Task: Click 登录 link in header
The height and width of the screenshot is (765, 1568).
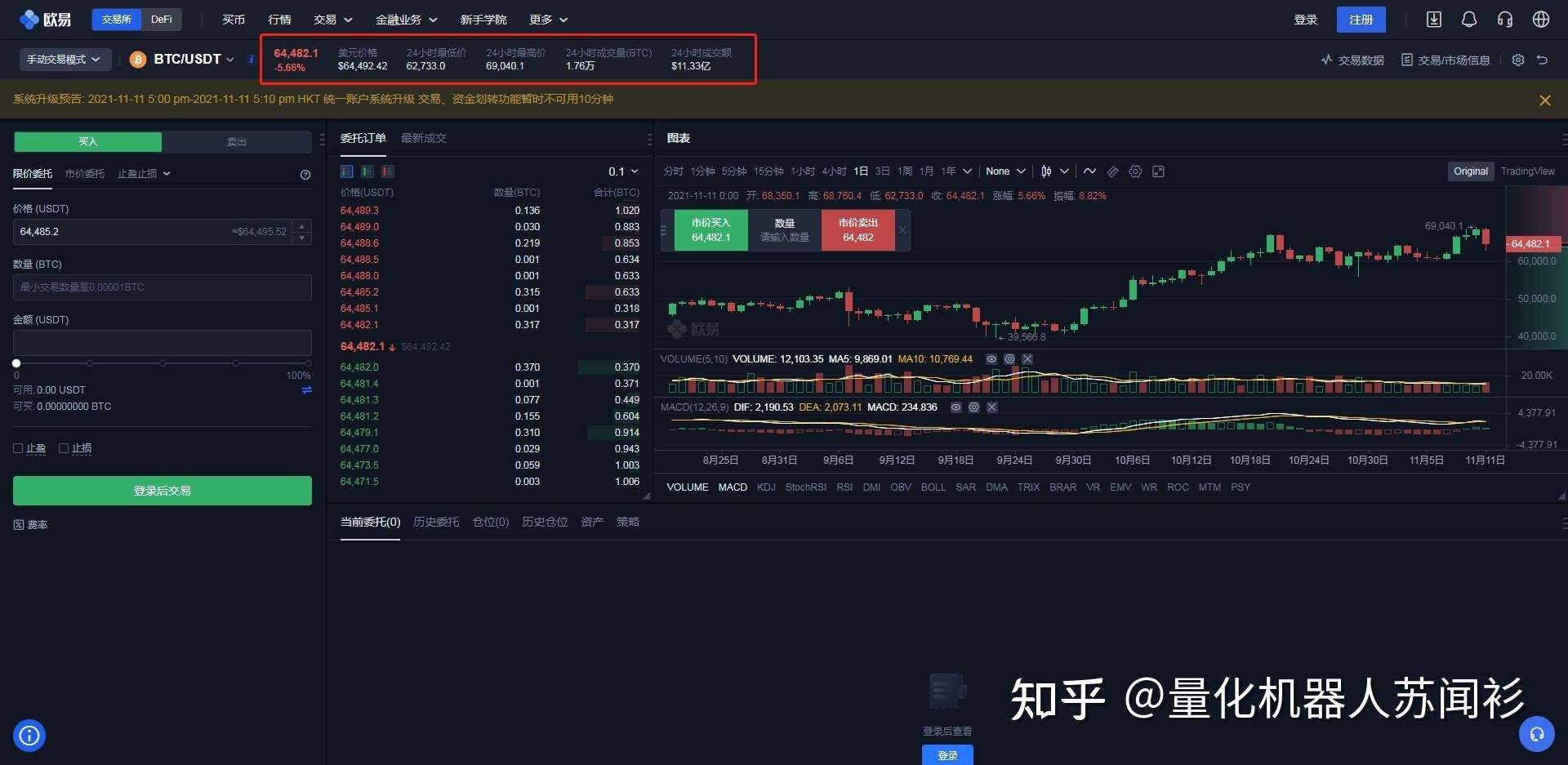Action: coord(1306,20)
